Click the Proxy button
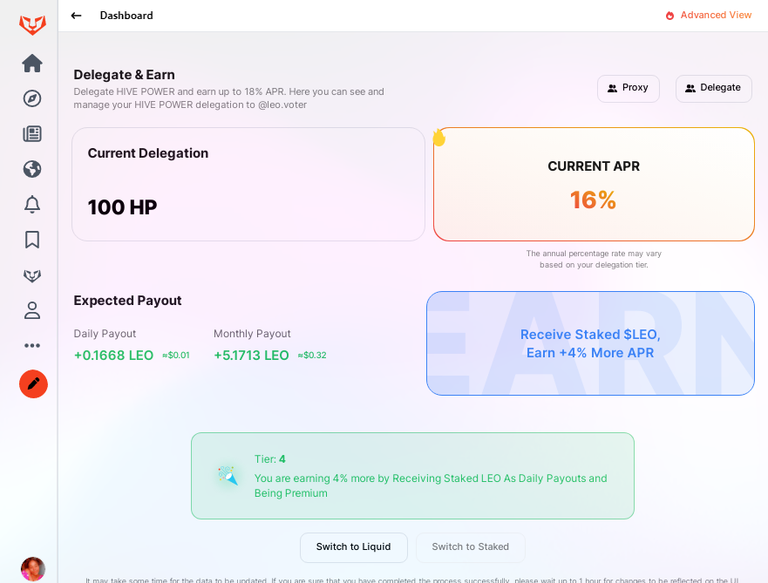Viewport: 768px width, 583px height. pos(628,88)
